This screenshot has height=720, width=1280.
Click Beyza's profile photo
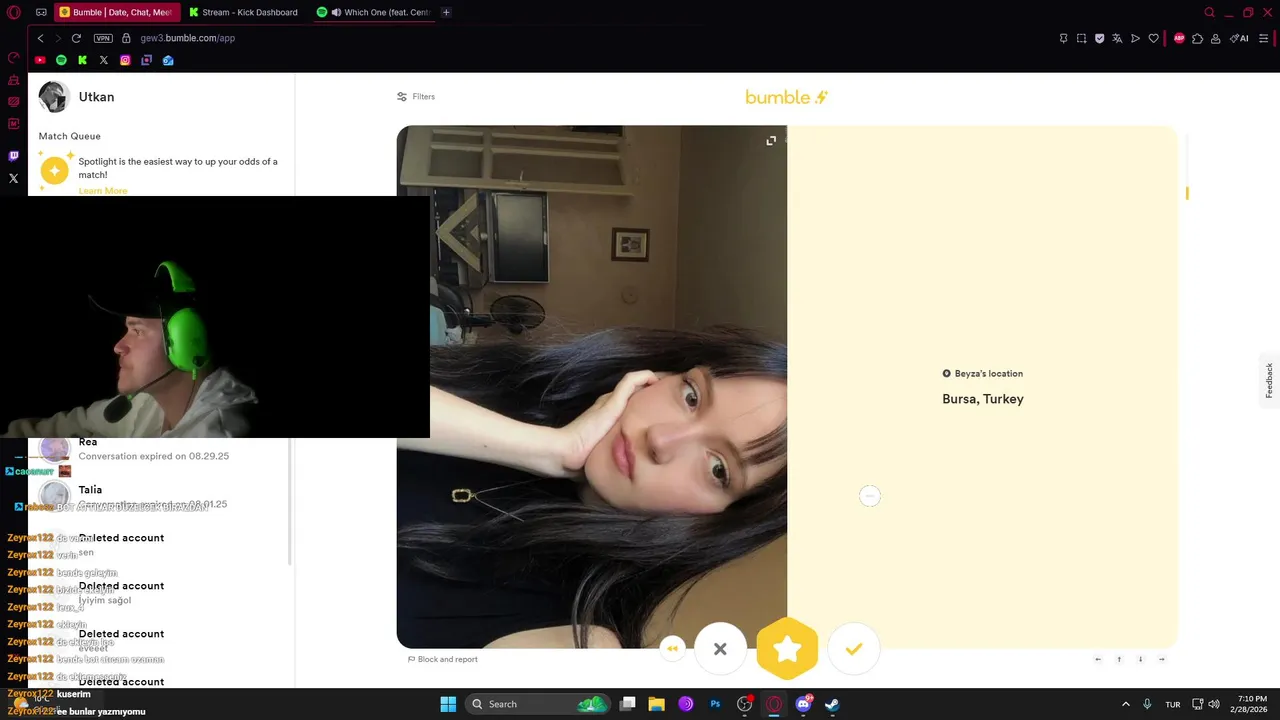[592, 387]
